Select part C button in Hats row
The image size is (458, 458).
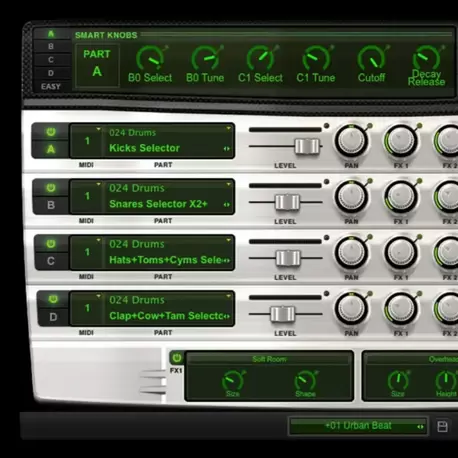pos(51,261)
